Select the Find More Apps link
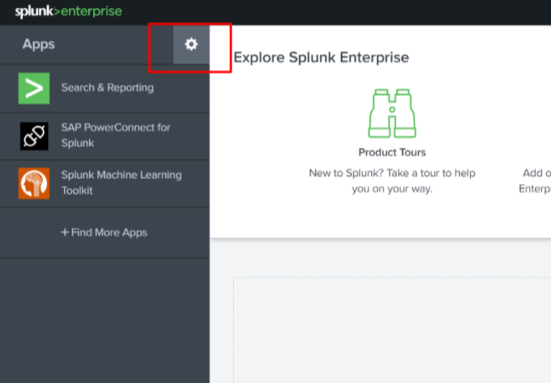The height and width of the screenshot is (383, 551). pos(104,232)
